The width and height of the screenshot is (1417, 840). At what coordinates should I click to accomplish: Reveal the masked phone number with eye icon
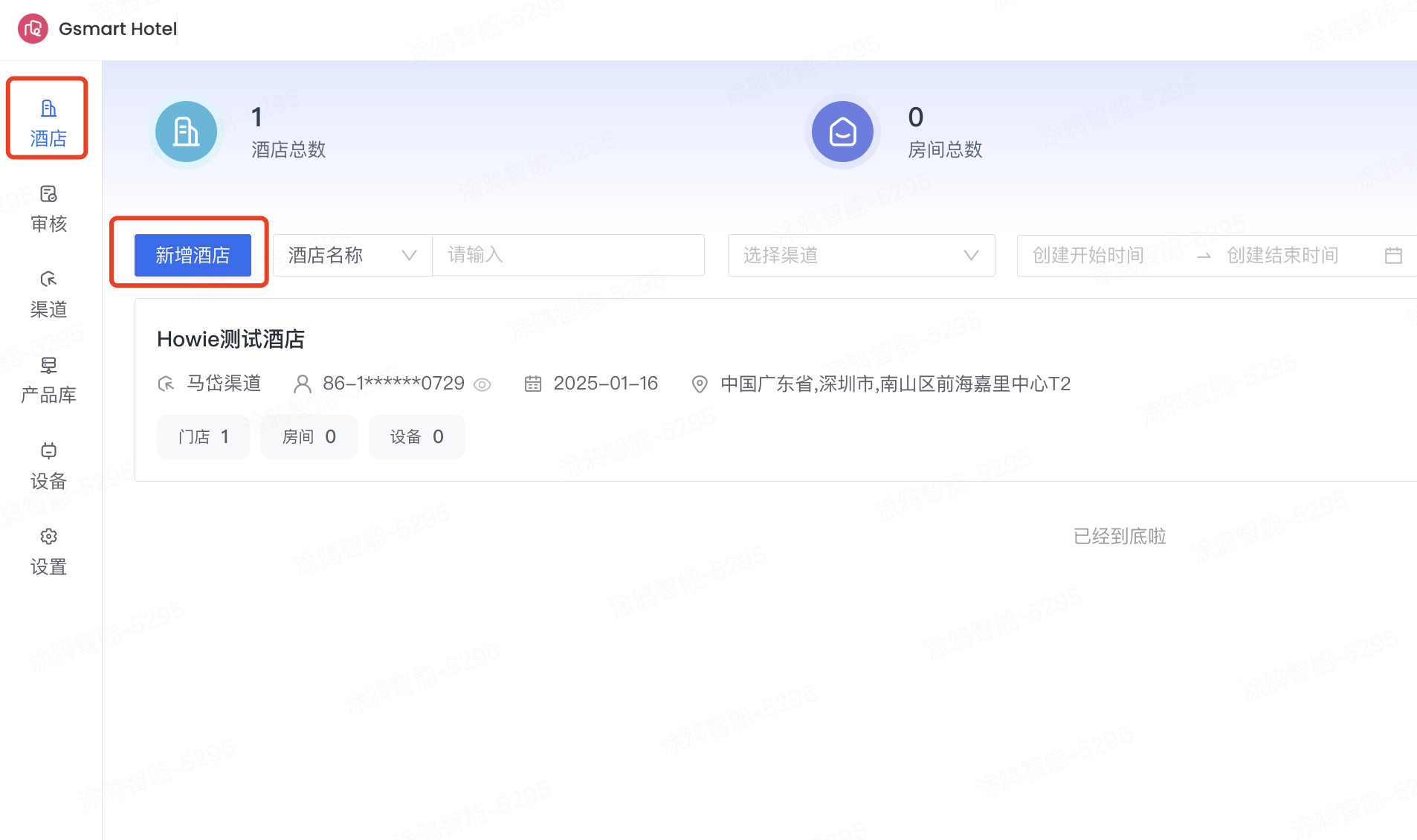(482, 384)
